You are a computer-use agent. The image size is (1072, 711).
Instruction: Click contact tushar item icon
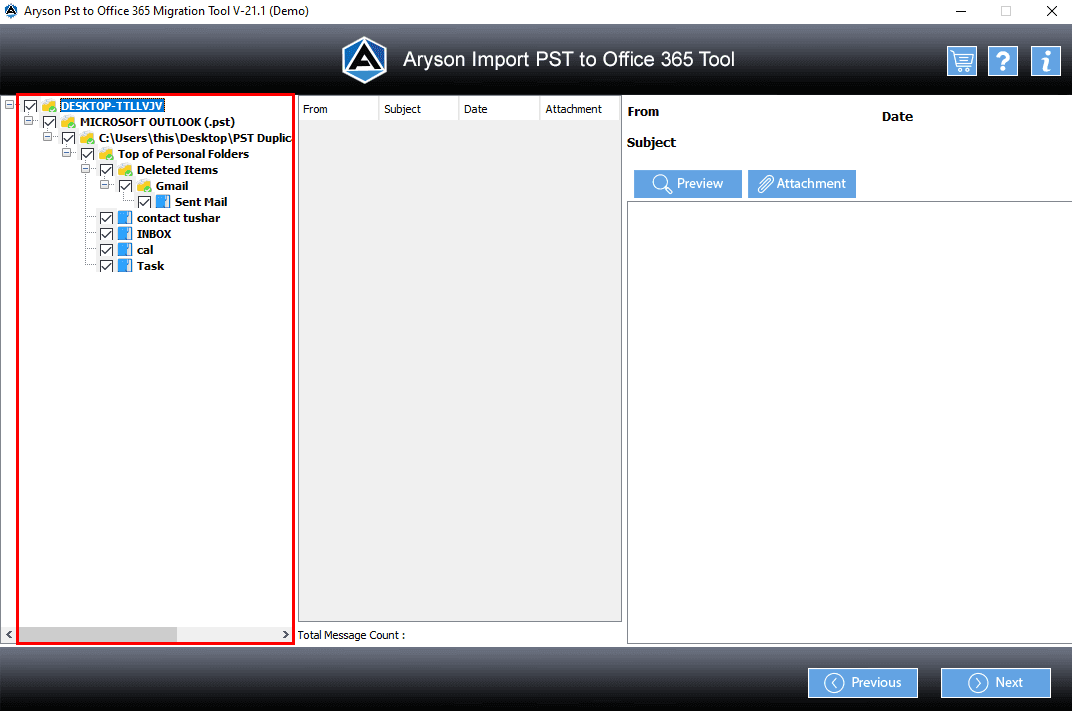pos(125,218)
